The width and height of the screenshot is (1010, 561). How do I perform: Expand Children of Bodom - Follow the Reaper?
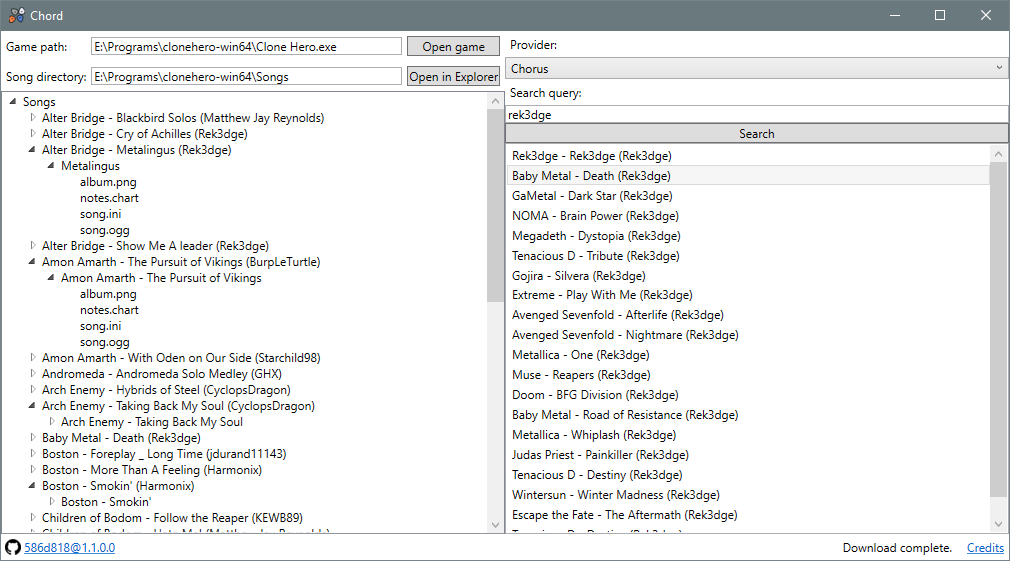click(32, 517)
